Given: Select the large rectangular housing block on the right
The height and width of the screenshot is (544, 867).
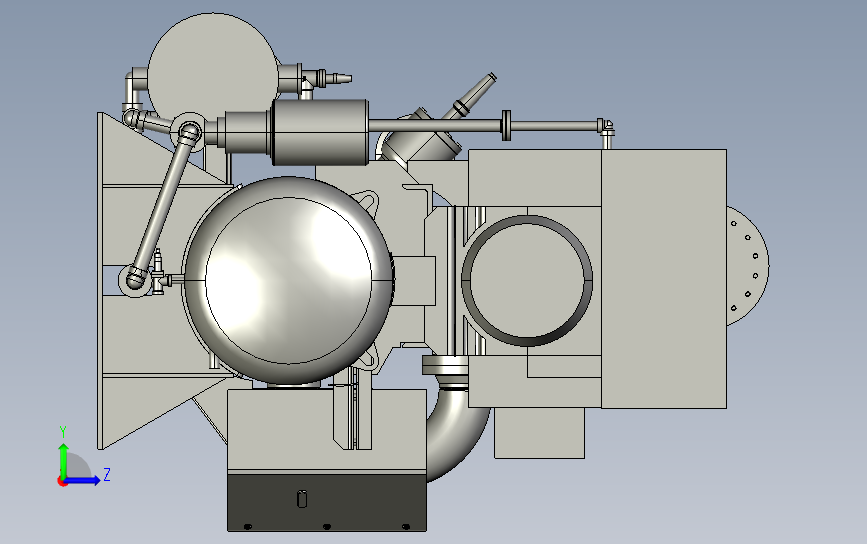Looking at the screenshot, I should click(664, 279).
